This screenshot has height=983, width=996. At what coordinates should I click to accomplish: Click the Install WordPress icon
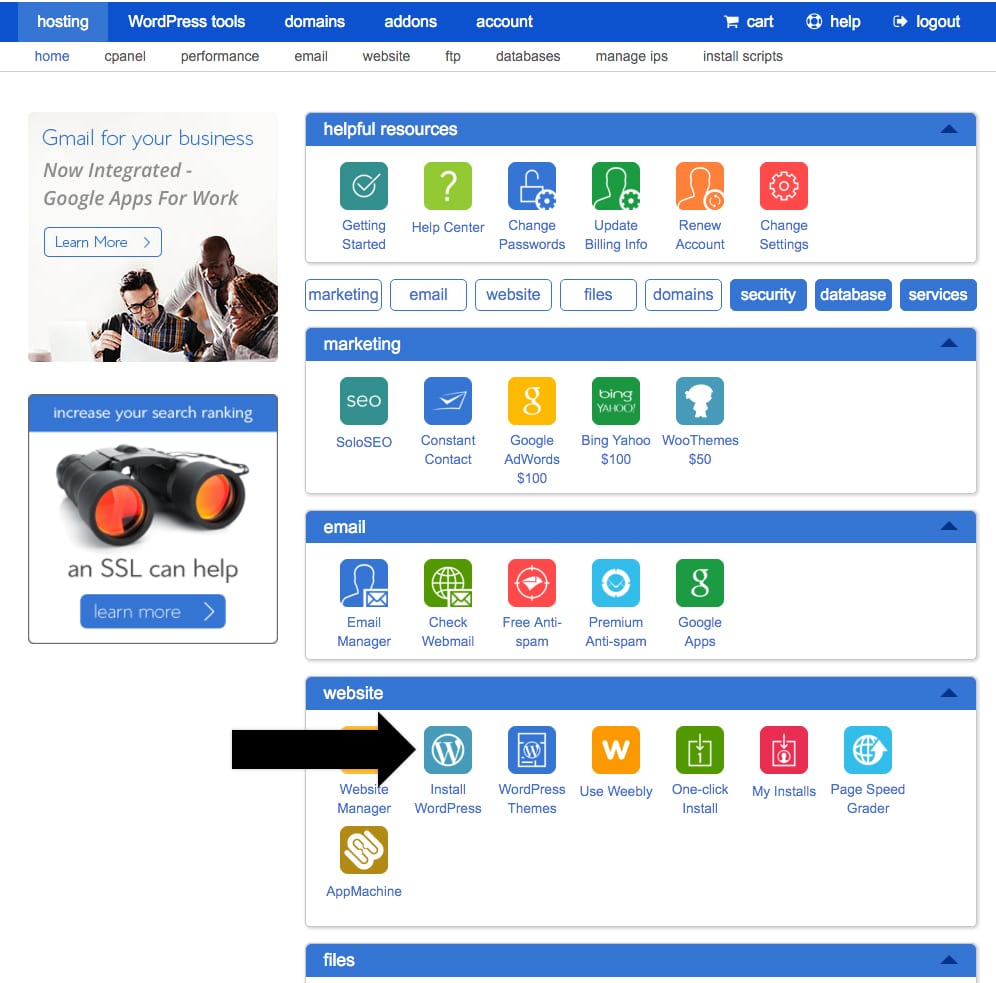[448, 750]
